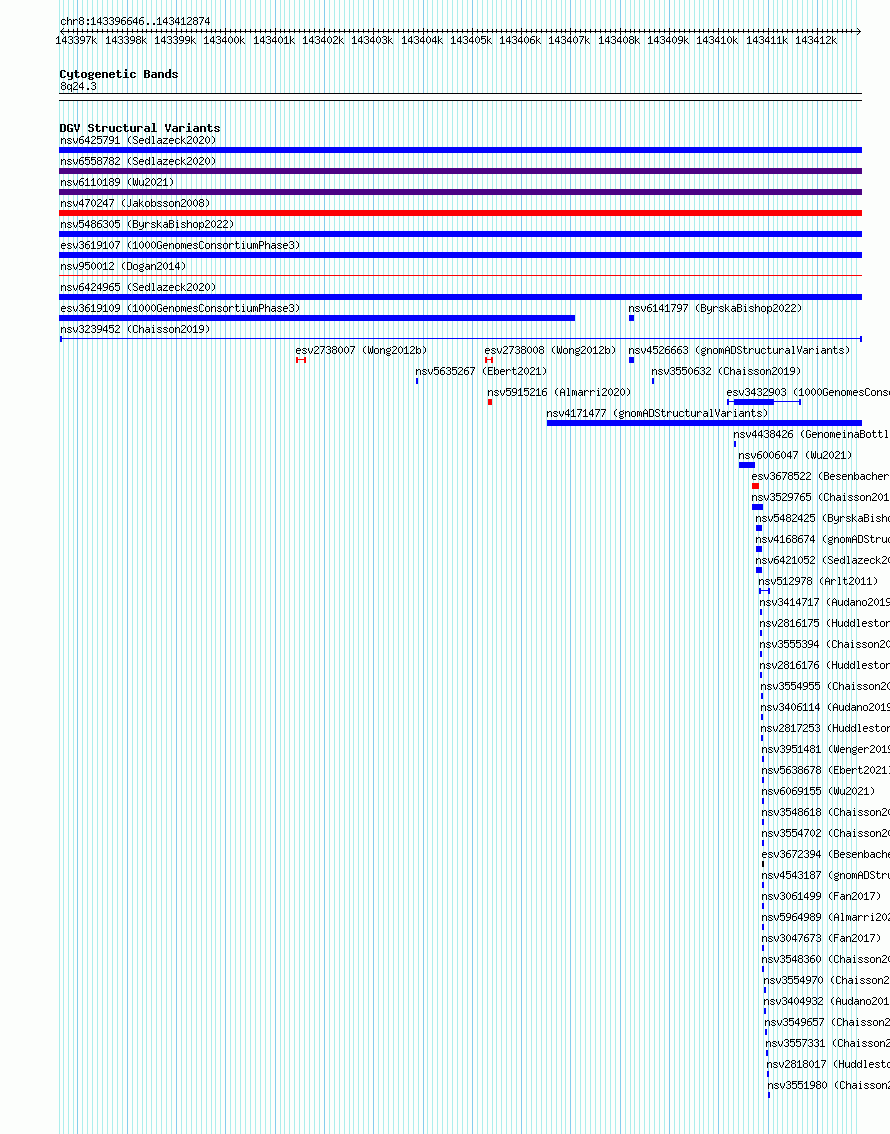Click label esv2738008 (Wong2012b)
Screen dimensions: 890x1134
pyautogui.click(x=550, y=350)
